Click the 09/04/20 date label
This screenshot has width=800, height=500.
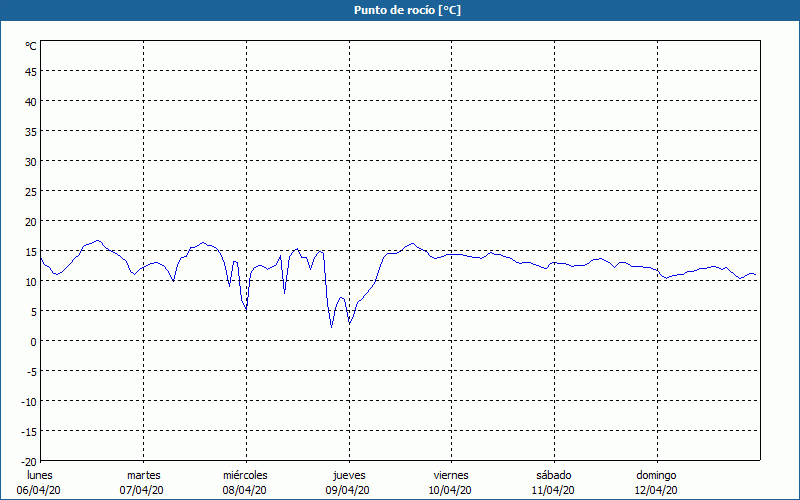[349, 490]
